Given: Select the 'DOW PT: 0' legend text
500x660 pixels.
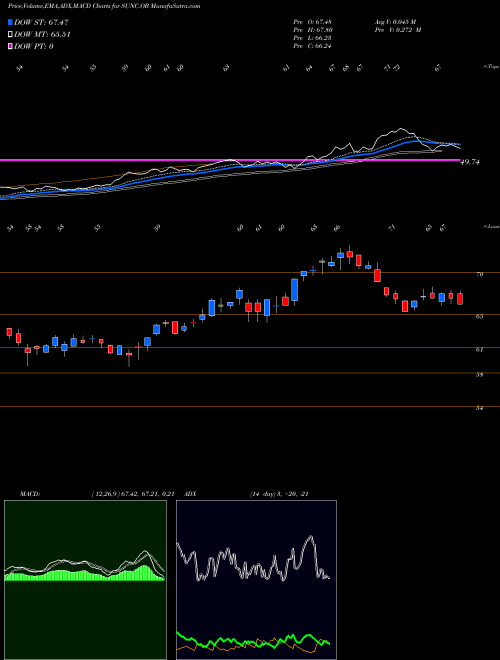Looking at the screenshot, I should point(34,46).
